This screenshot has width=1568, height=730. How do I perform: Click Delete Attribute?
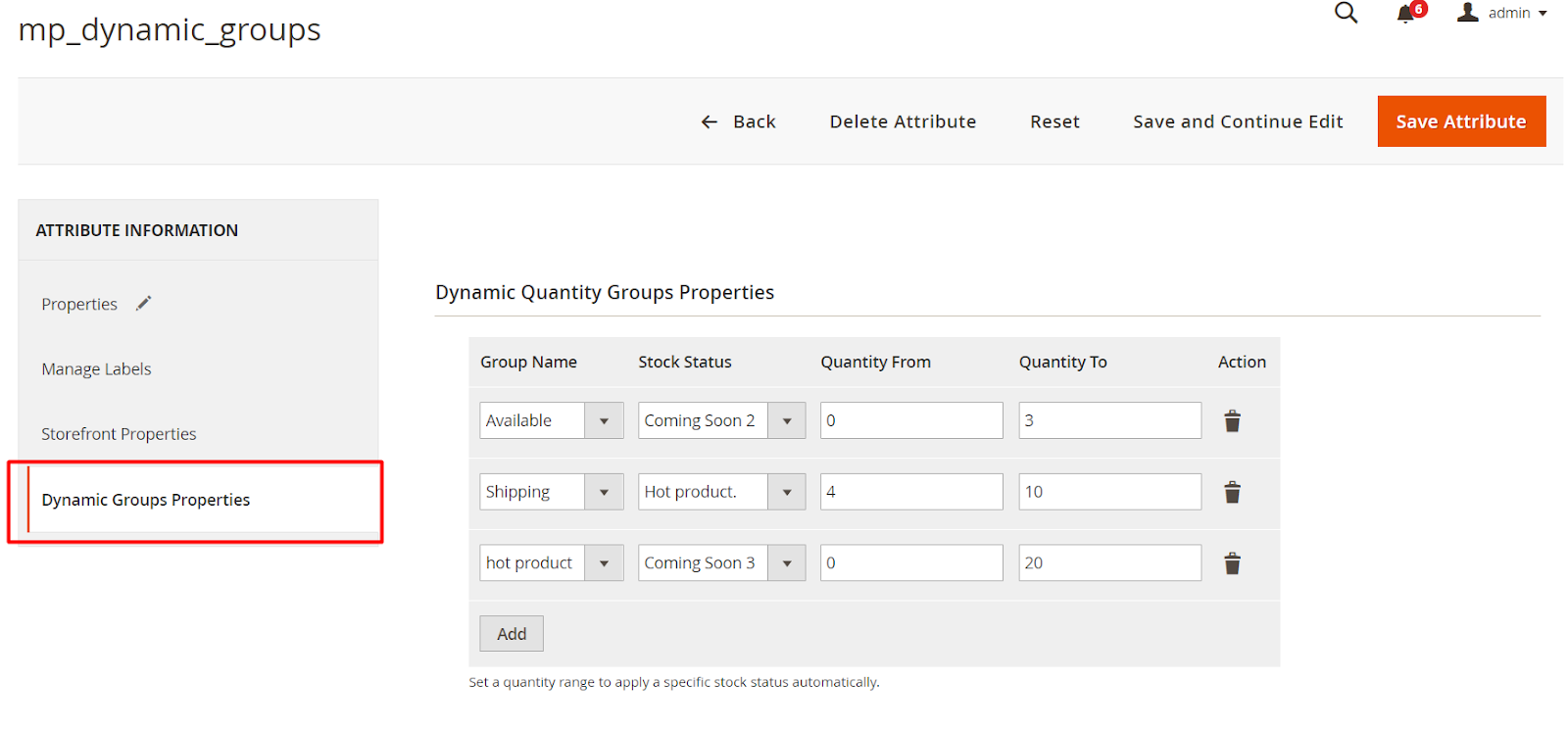903,122
